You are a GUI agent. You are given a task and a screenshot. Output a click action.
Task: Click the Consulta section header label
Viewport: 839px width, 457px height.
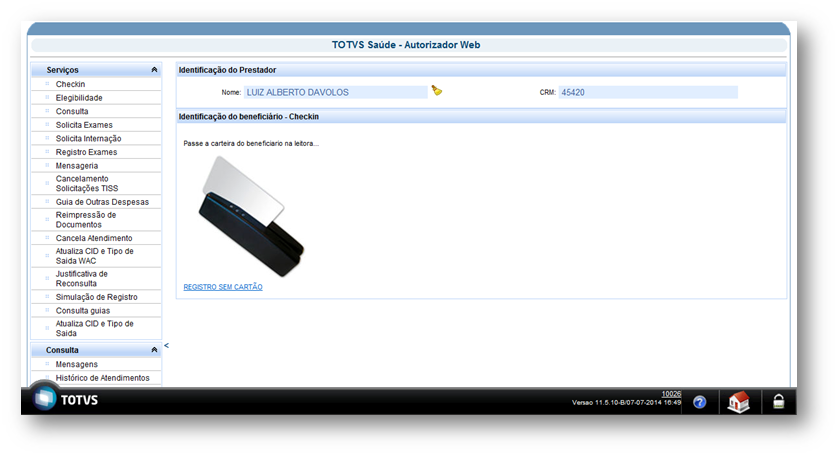tap(62, 350)
